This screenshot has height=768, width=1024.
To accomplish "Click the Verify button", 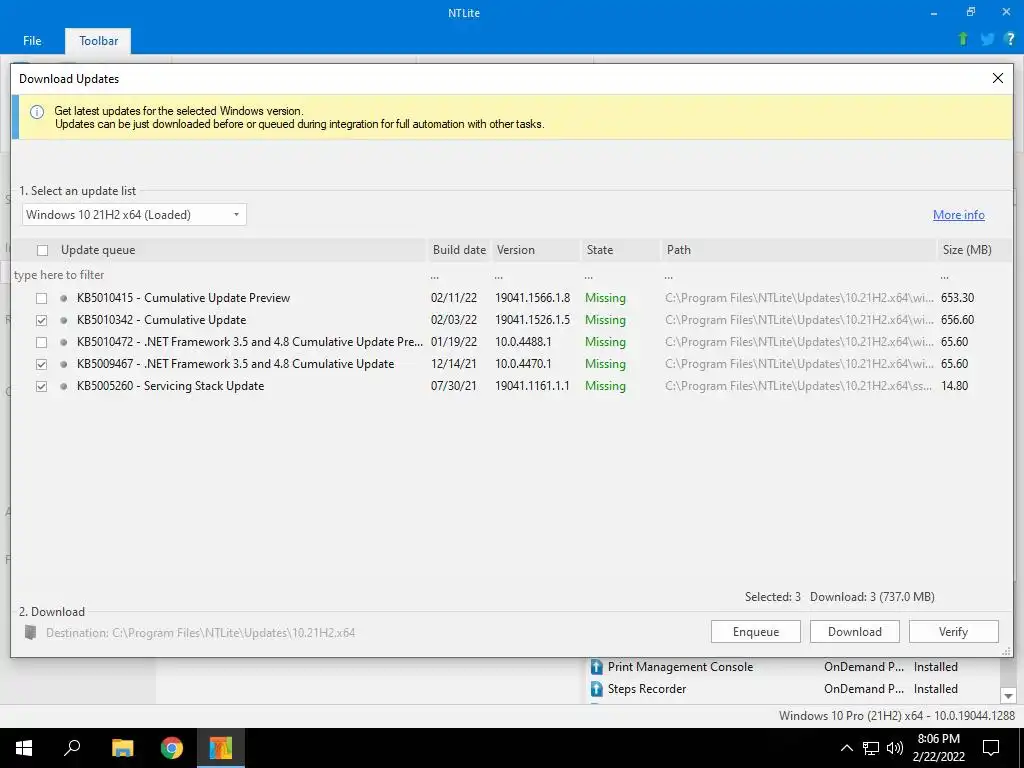I will (x=953, y=632).
